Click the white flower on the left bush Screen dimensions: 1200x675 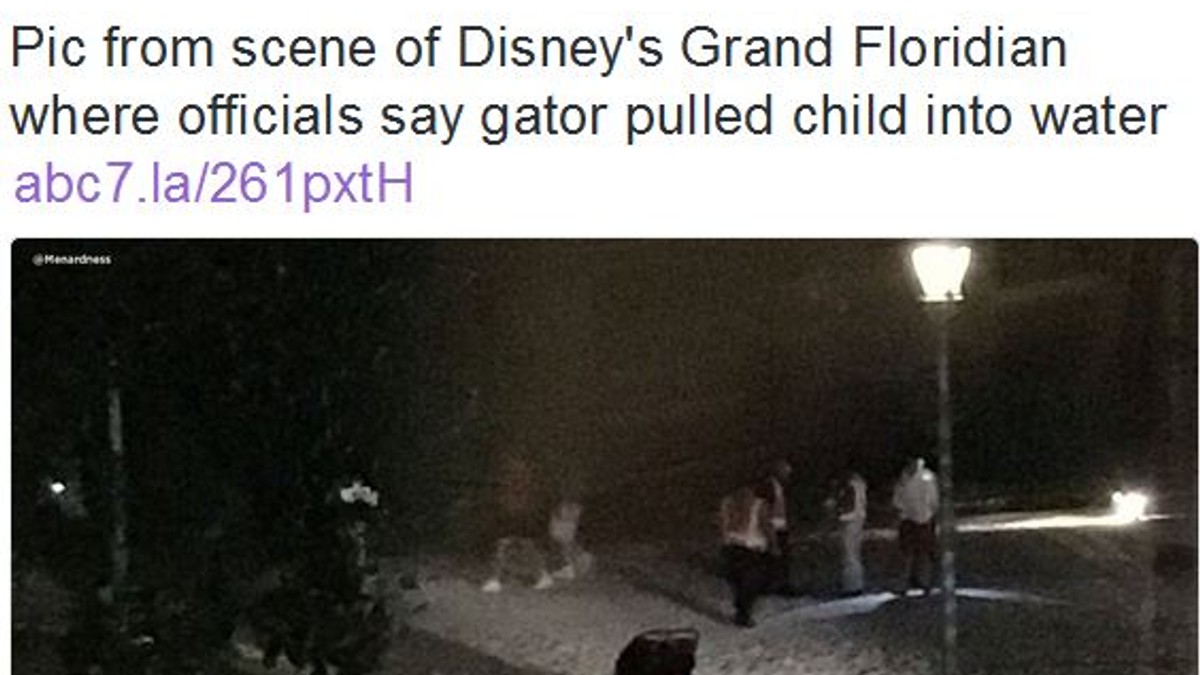358,492
